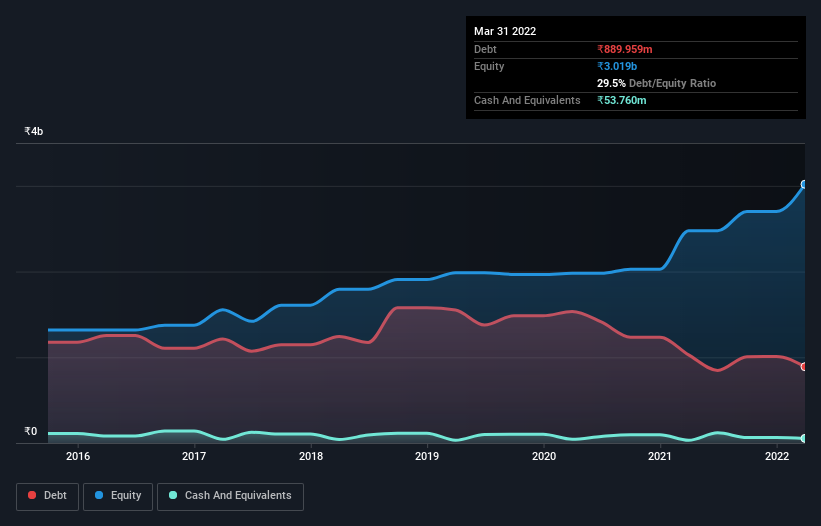Click the red Debt endpoint marker

click(804, 367)
